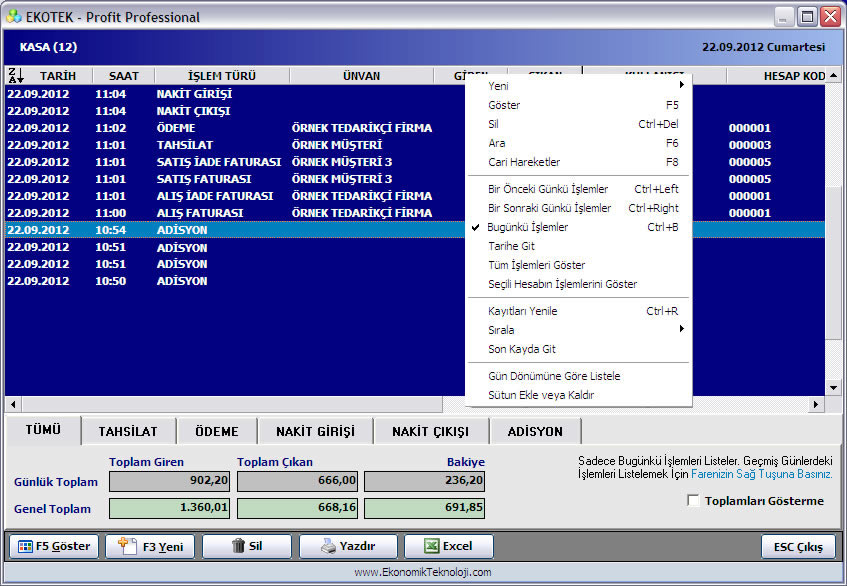Click the new document icon on F3 Yeni
847x586 pixels.
click(x=127, y=546)
